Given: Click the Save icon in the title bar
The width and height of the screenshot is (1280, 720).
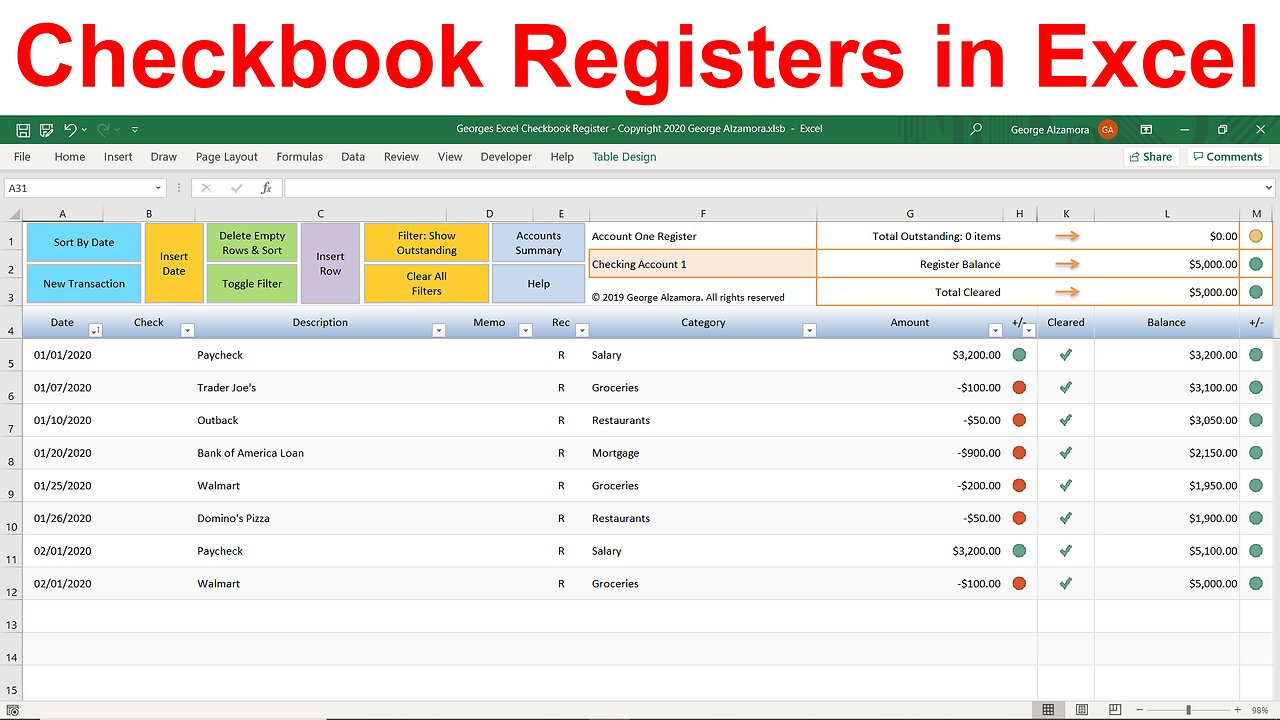Looking at the screenshot, I should (23, 130).
